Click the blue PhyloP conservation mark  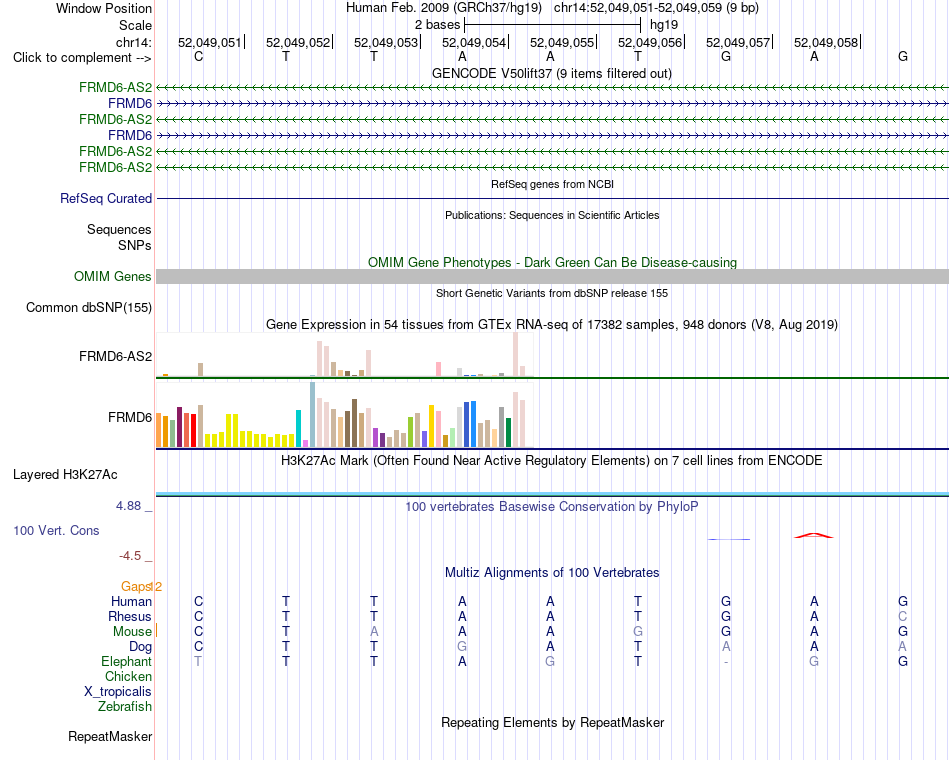tap(729, 539)
